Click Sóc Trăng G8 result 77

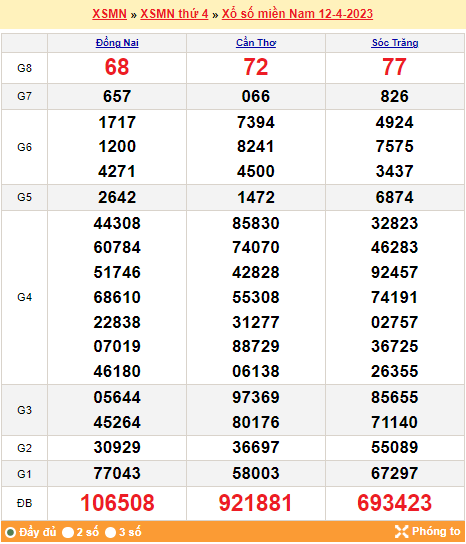[x=395, y=67]
